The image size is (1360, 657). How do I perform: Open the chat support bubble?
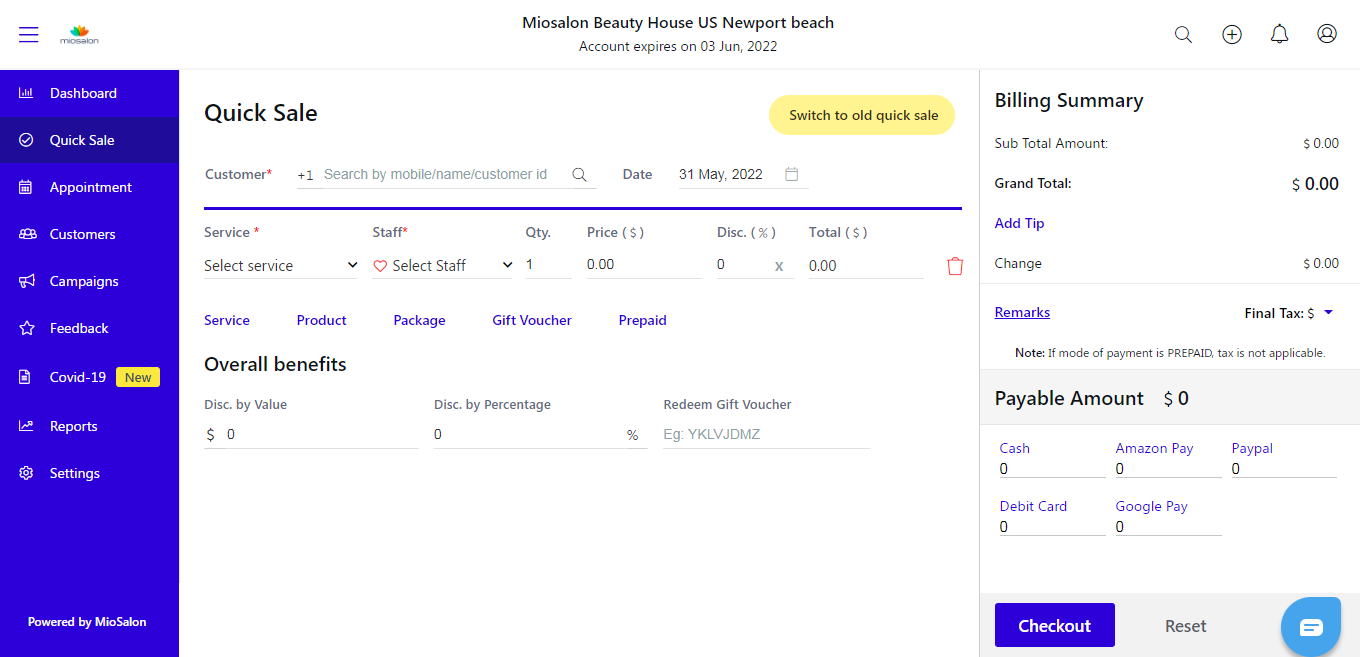point(1311,627)
